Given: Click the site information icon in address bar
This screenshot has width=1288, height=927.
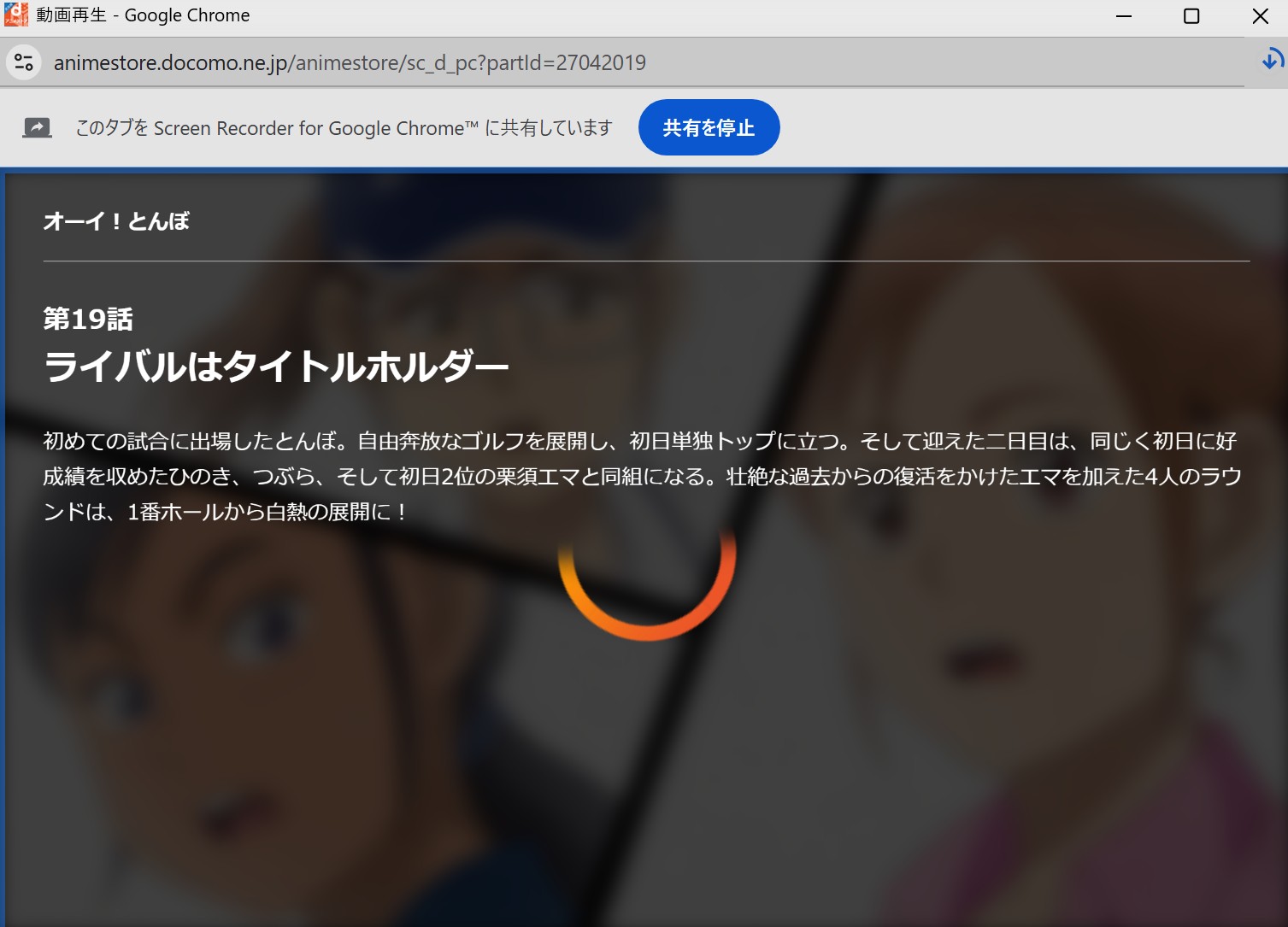Looking at the screenshot, I should tap(24, 62).
